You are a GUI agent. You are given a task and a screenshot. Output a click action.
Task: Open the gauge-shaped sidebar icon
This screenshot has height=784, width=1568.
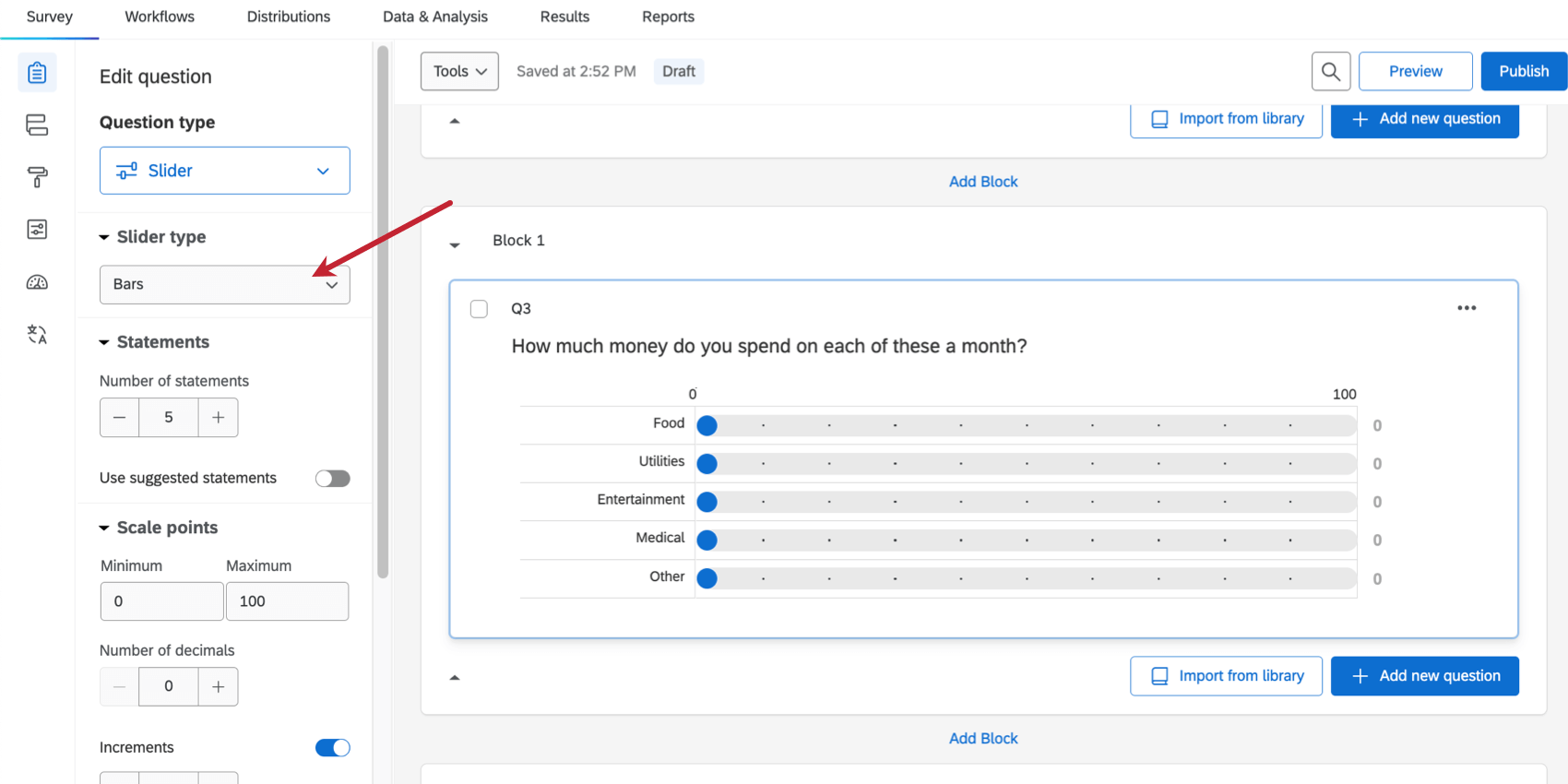(x=37, y=282)
